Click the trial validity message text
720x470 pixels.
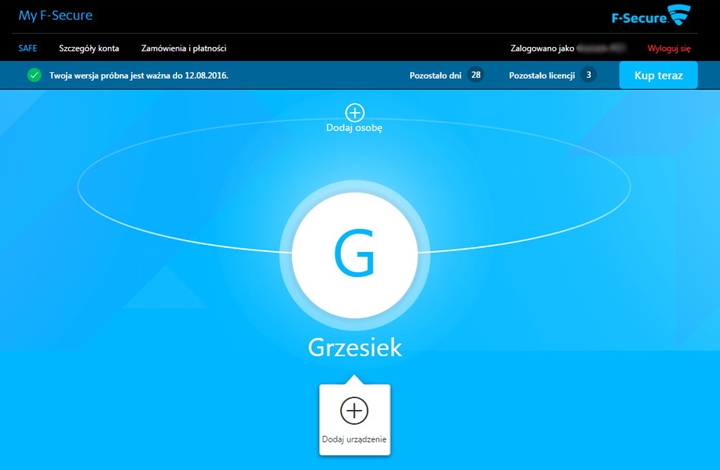point(139,75)
